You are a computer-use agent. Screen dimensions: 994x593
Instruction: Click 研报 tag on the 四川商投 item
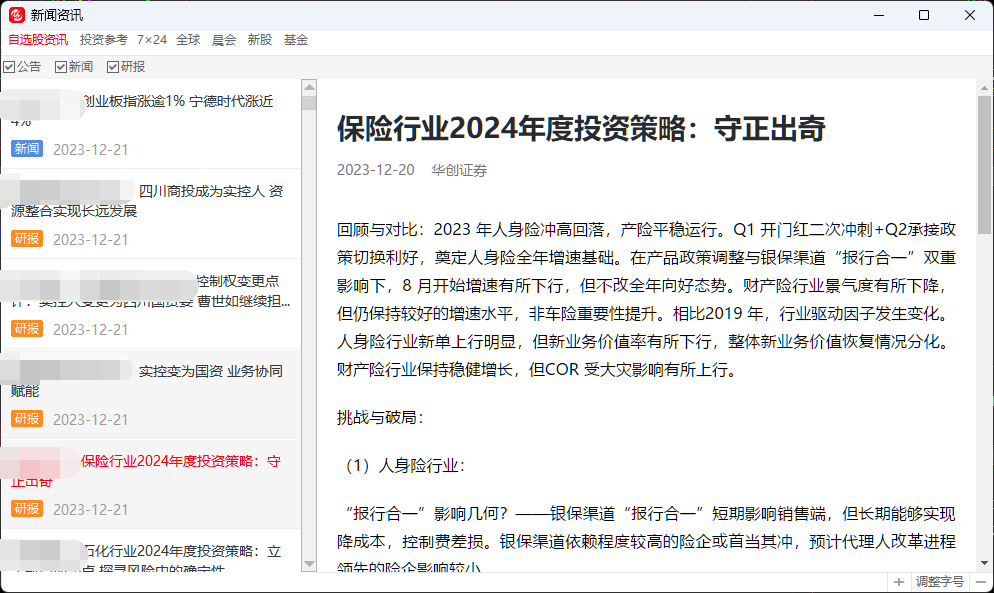point(27,239)
